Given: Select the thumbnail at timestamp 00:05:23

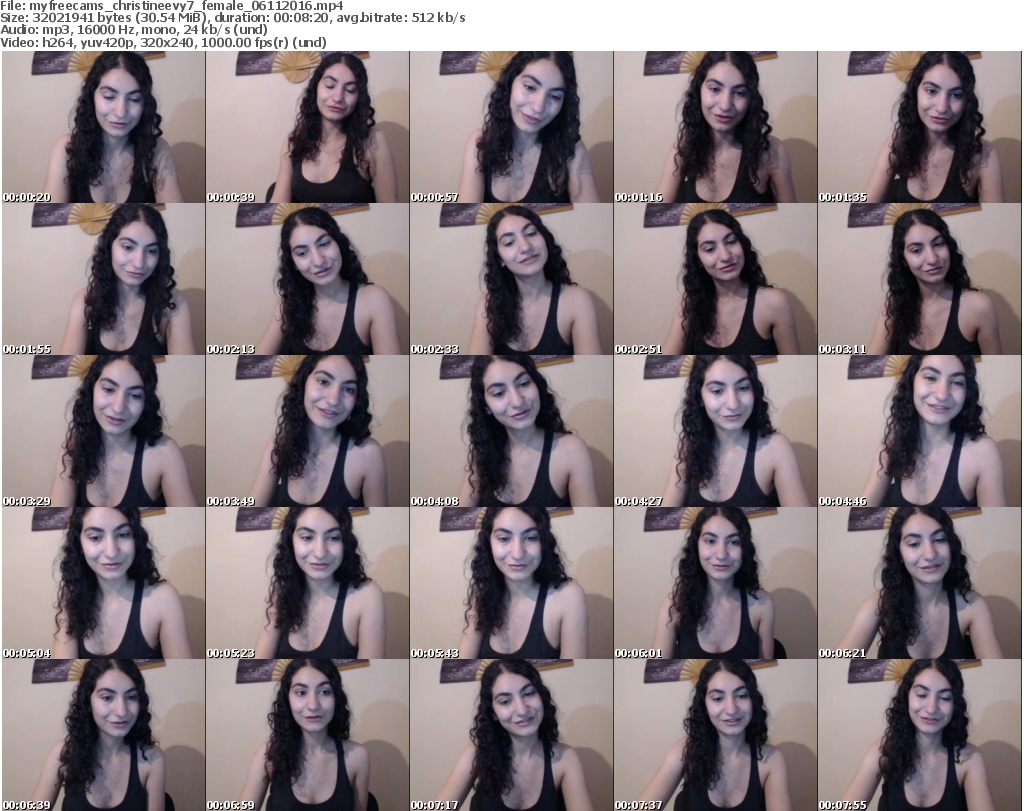Looking at the screenshot, I should (x=308, y=583).
